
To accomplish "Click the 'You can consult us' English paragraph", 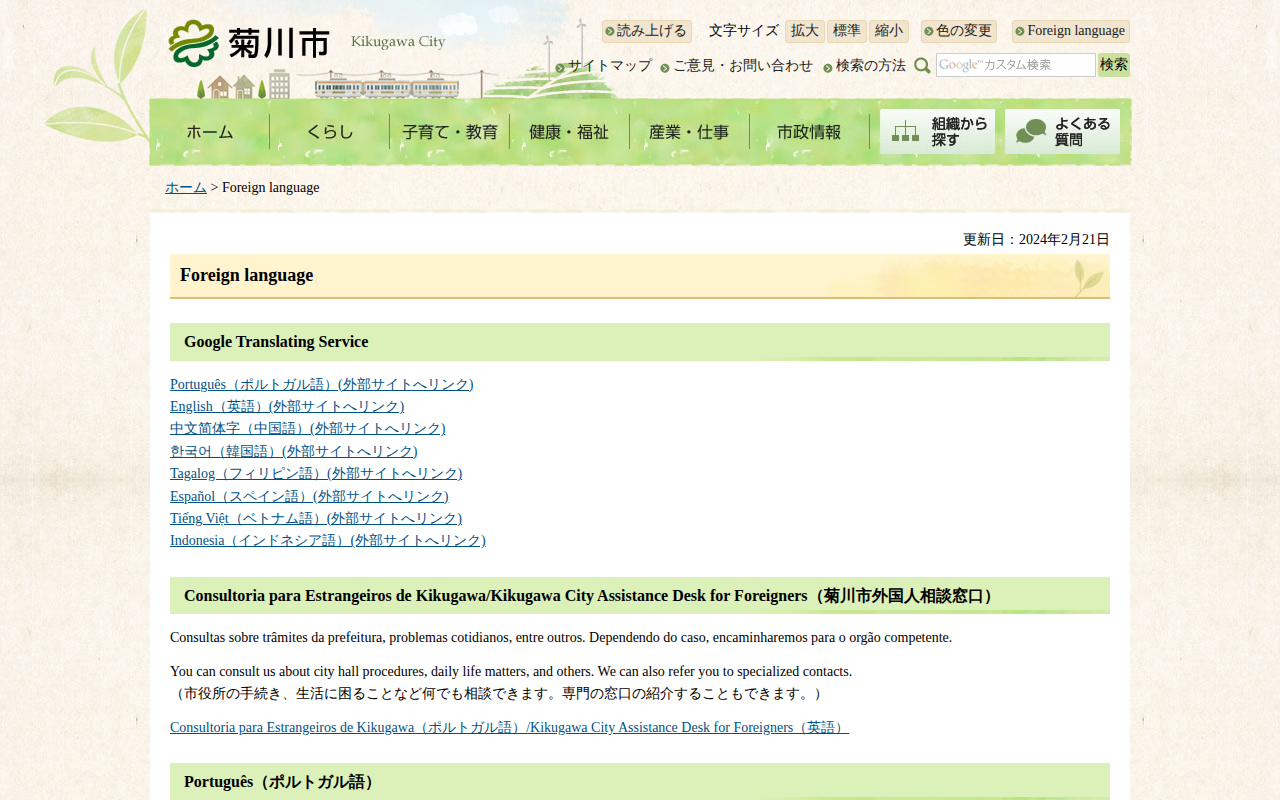I will pos(511,672).
